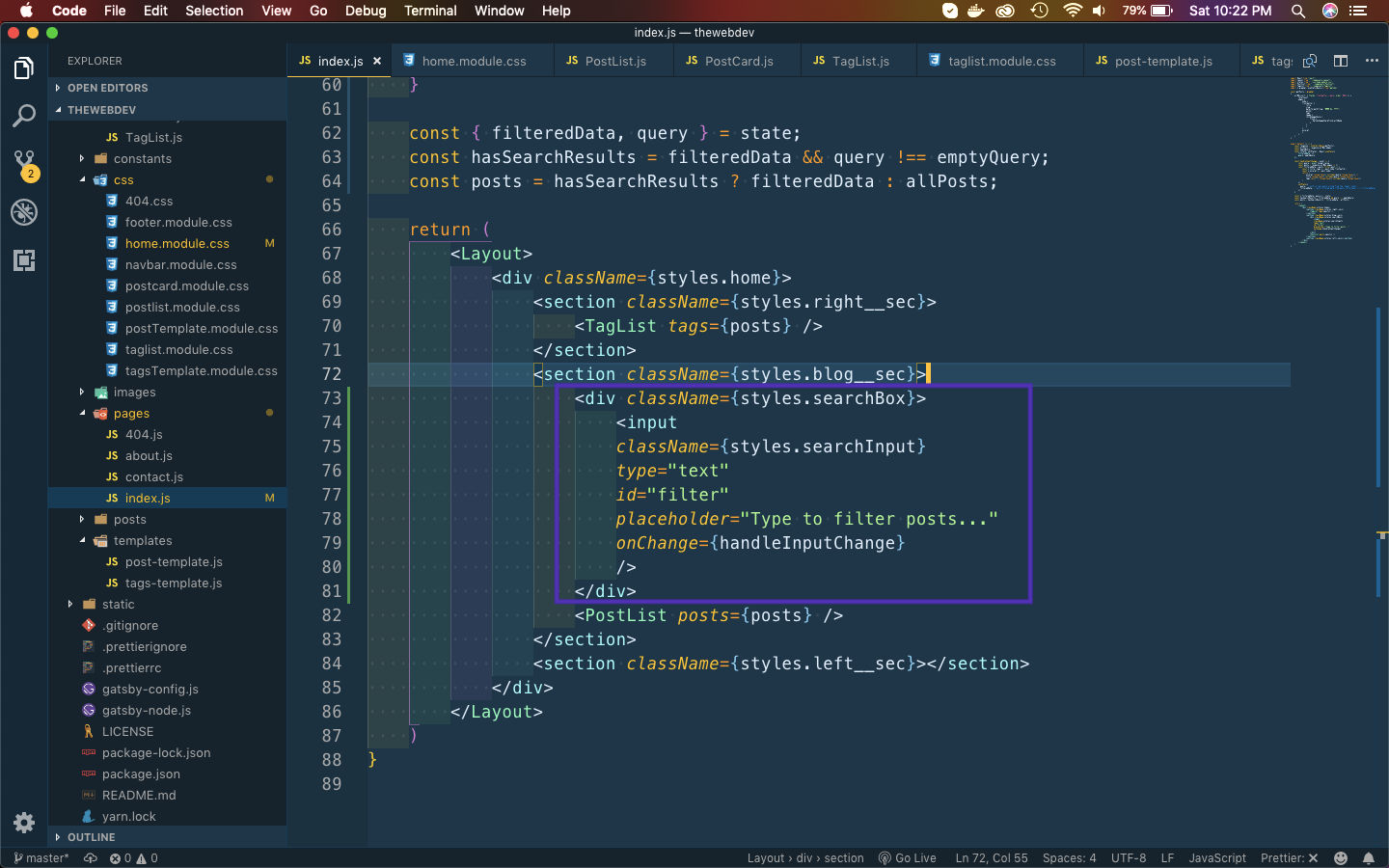Switch to PostList.js tab
The image size is (1389, 868).
click(614, 61)
